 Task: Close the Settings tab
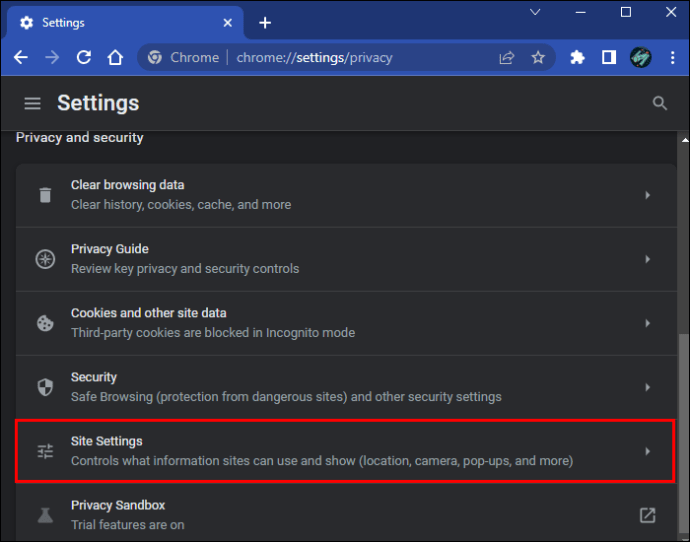[x=228, y=23]
